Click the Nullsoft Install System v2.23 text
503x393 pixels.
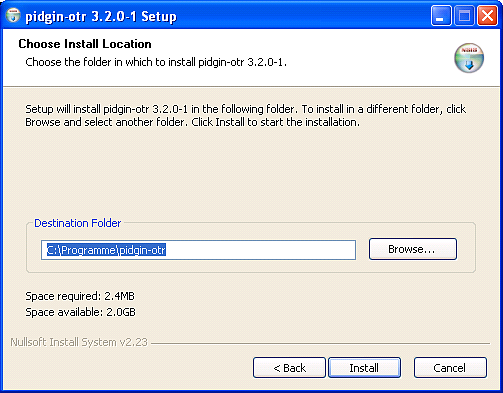79,342
